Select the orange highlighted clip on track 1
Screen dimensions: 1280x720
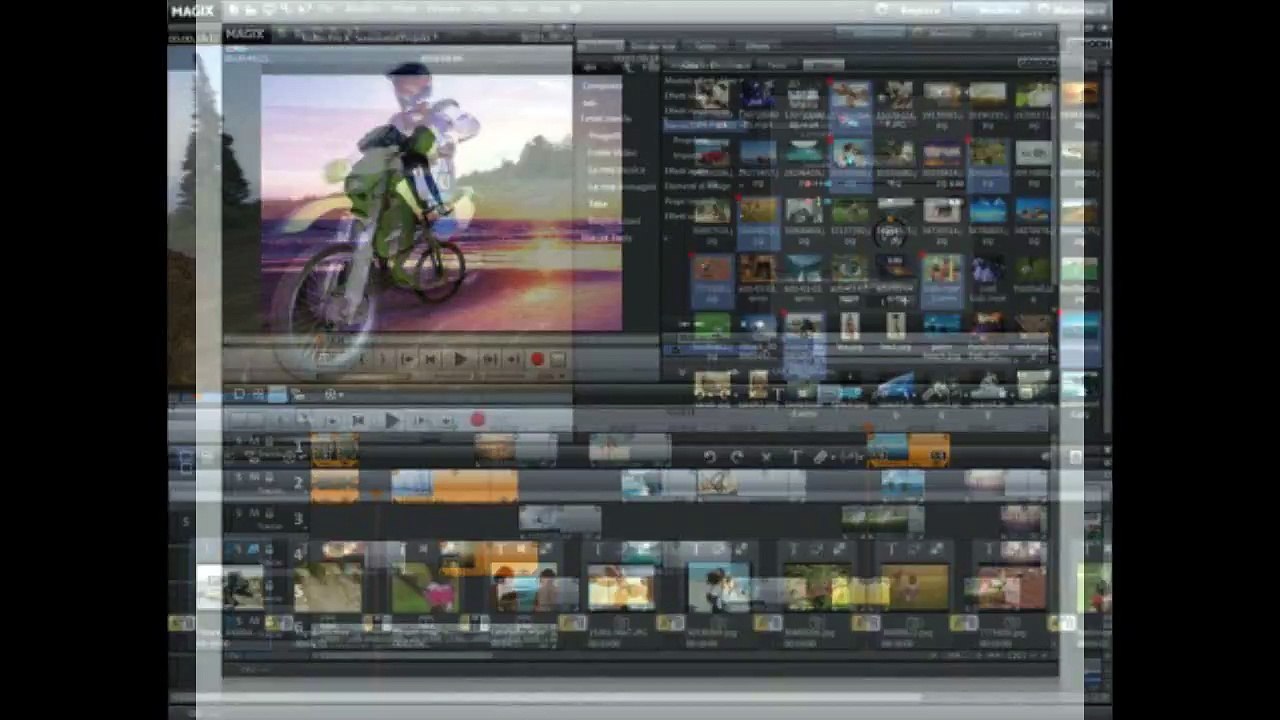coord(908,451)
